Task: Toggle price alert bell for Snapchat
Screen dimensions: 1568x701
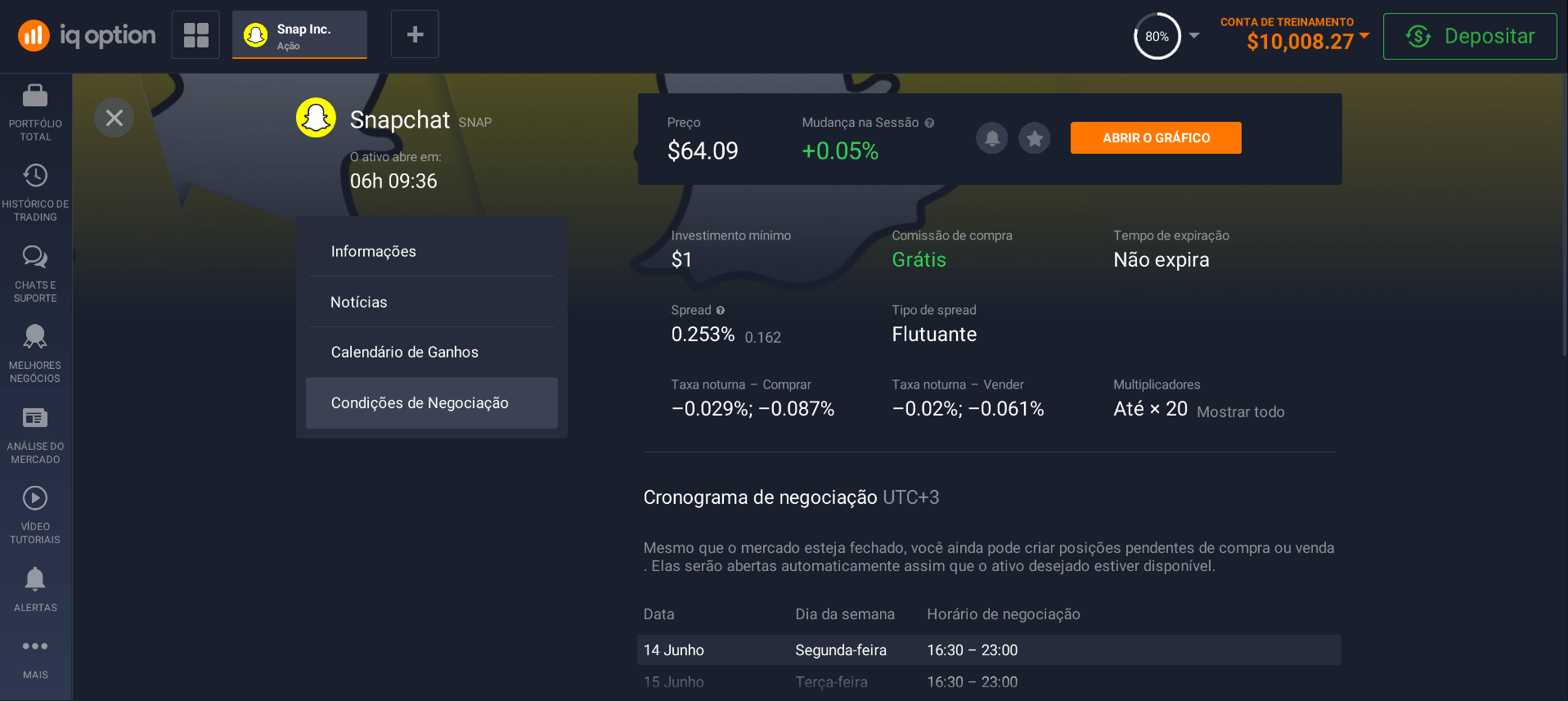Action: pyautogui.click(x=991, y=138)
